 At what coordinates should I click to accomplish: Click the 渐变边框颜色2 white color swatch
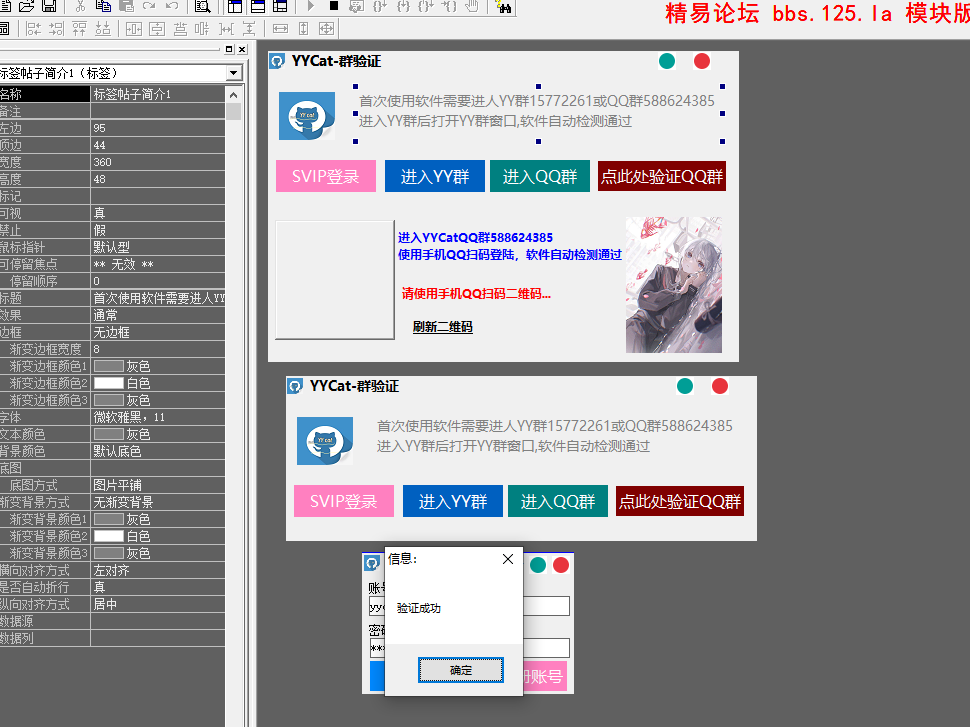[x=108, y=383]
